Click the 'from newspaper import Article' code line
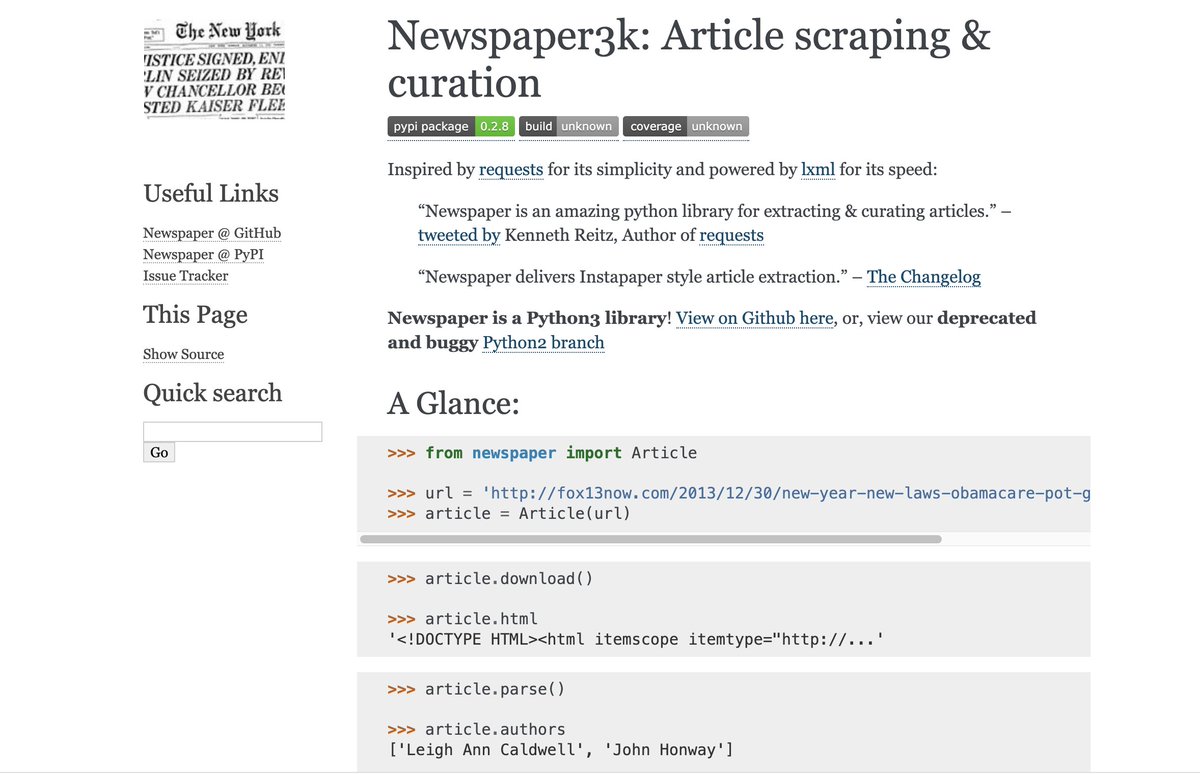Image resolution: width=1200 pixels, height=775 pixels. tap(542, 453)
